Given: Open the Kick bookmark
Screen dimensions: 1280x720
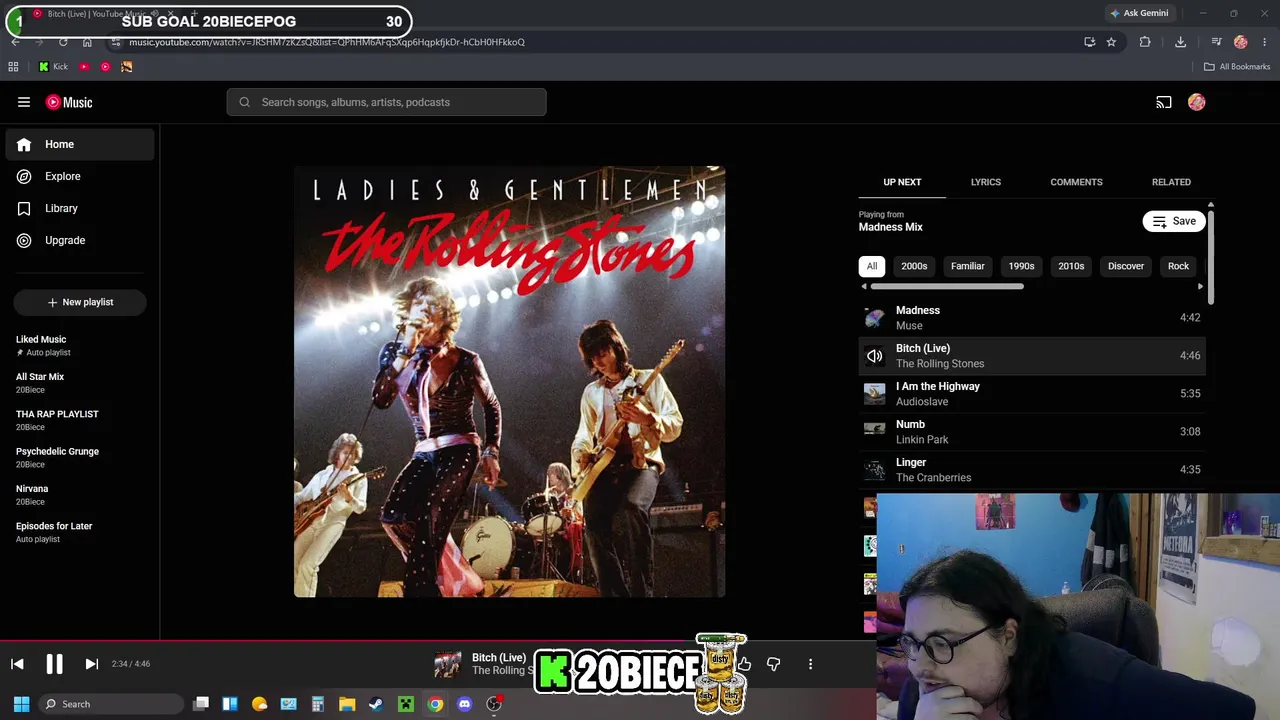Looking at the screenshot, I should (x=53, y=67).
